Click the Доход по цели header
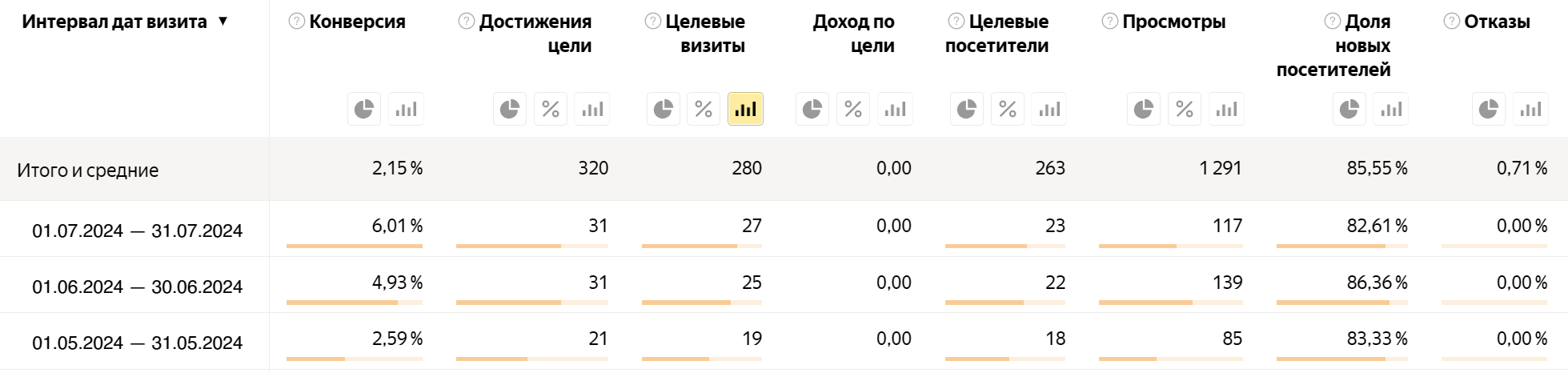The width and height of the screenshot is (1568, 373). (853, 34)
